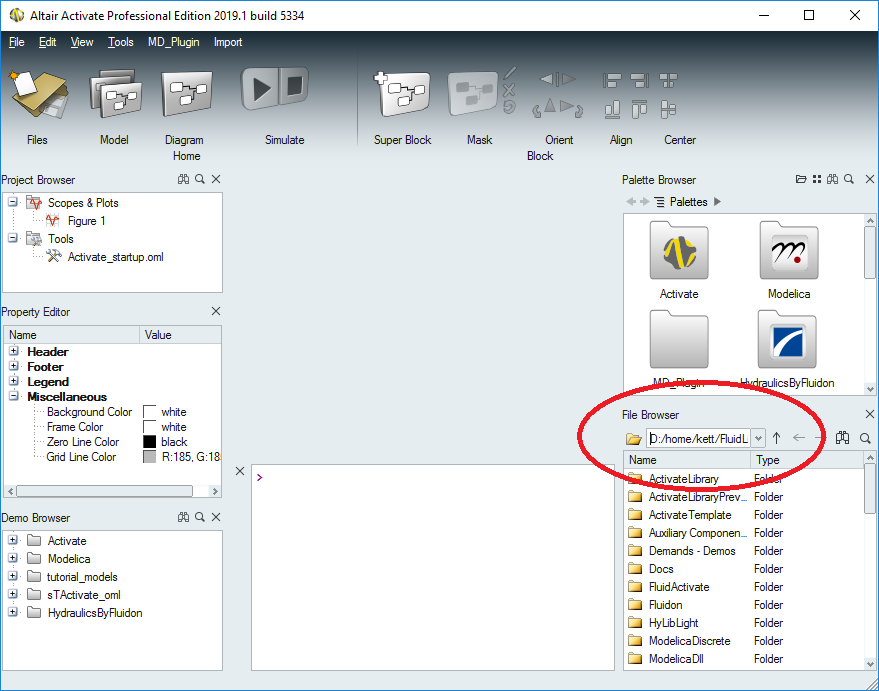Click search magnifier in Palette Browser
Screen dimensions: 879x691
(x=849, y=179)
